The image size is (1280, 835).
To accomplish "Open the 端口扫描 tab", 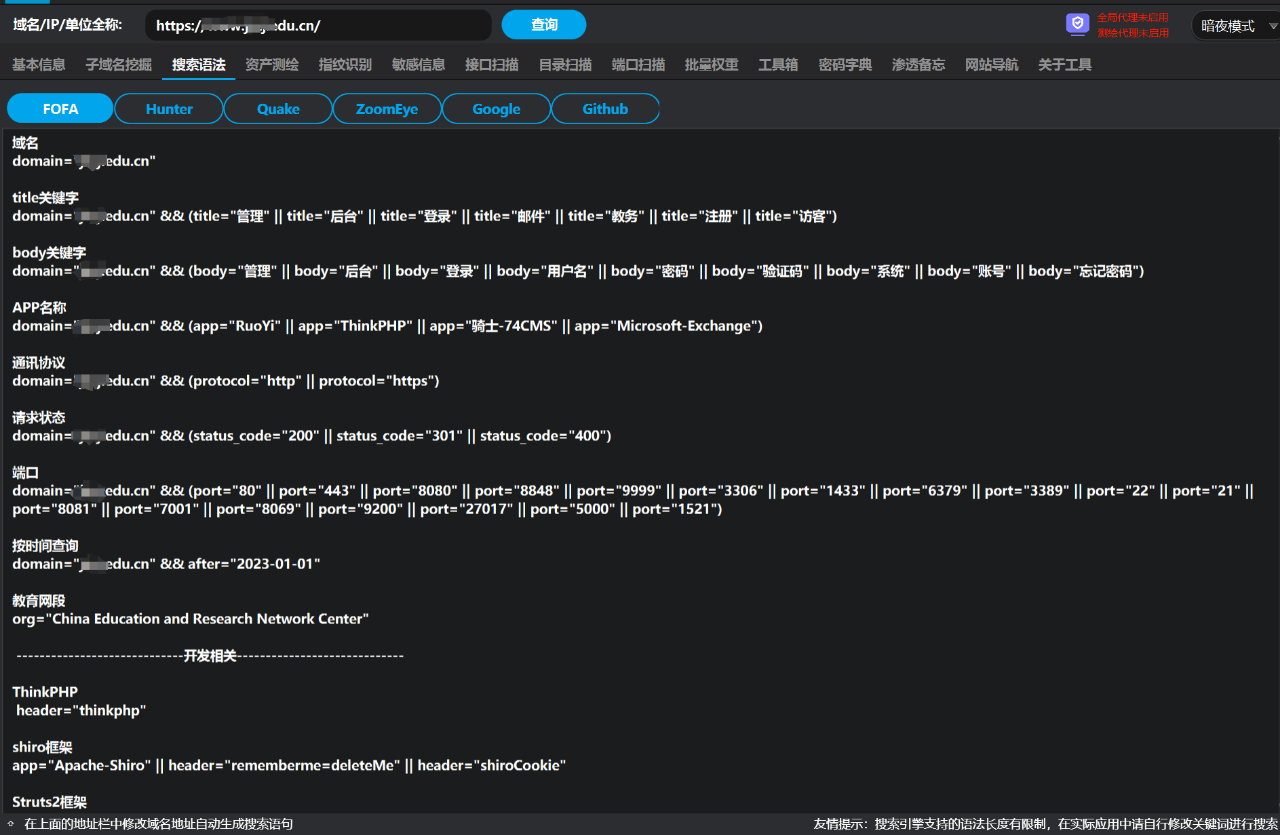I will (638, 65).
